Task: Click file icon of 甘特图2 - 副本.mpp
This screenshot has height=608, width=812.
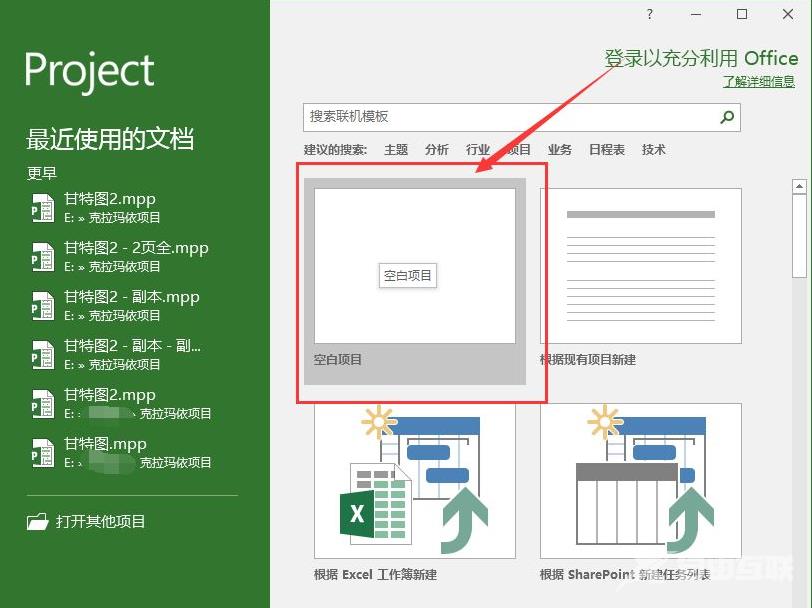Action: point(42,306)
